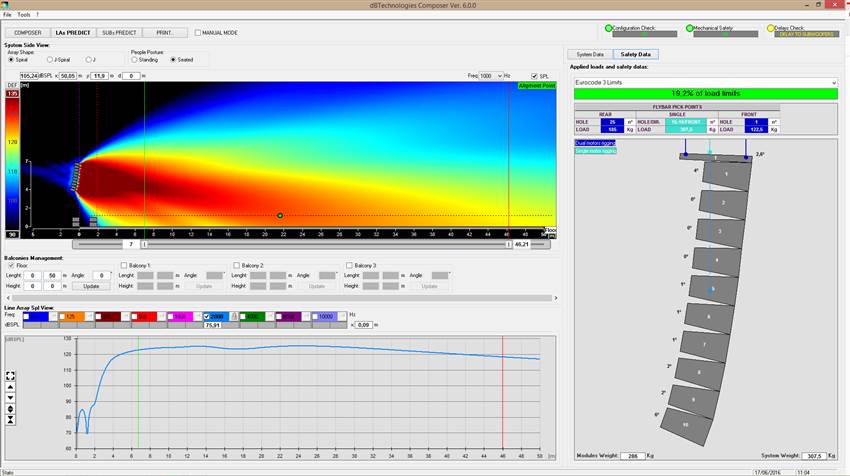850x476 pixels.
Task: Open the File menu
Action: tap(7, 15)
